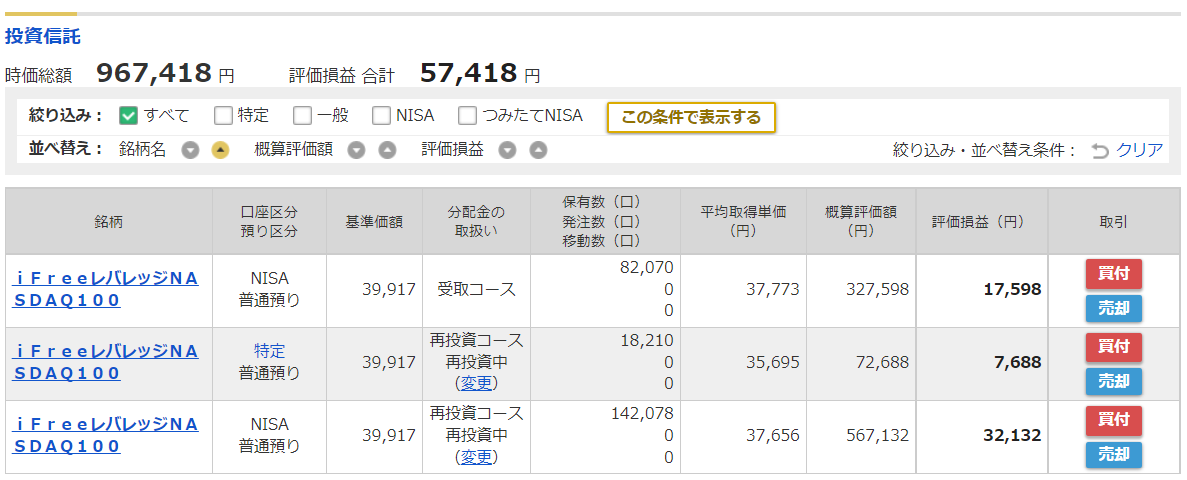Open the fund link in the 32,132 profit row
The image size is (1187, 480).
tap(105, 435)
